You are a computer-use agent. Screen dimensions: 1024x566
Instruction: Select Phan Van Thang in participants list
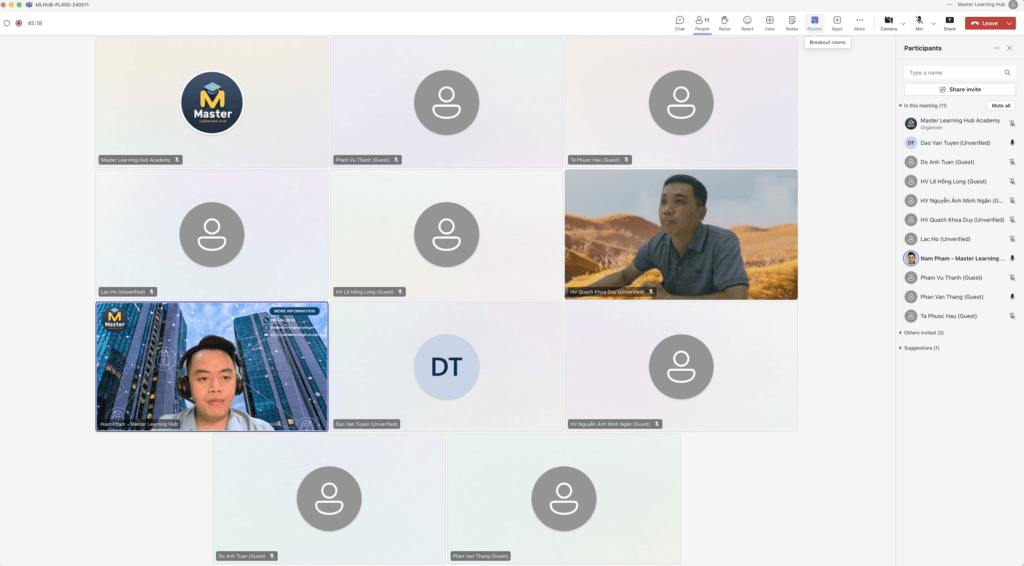tap(959, 297)
